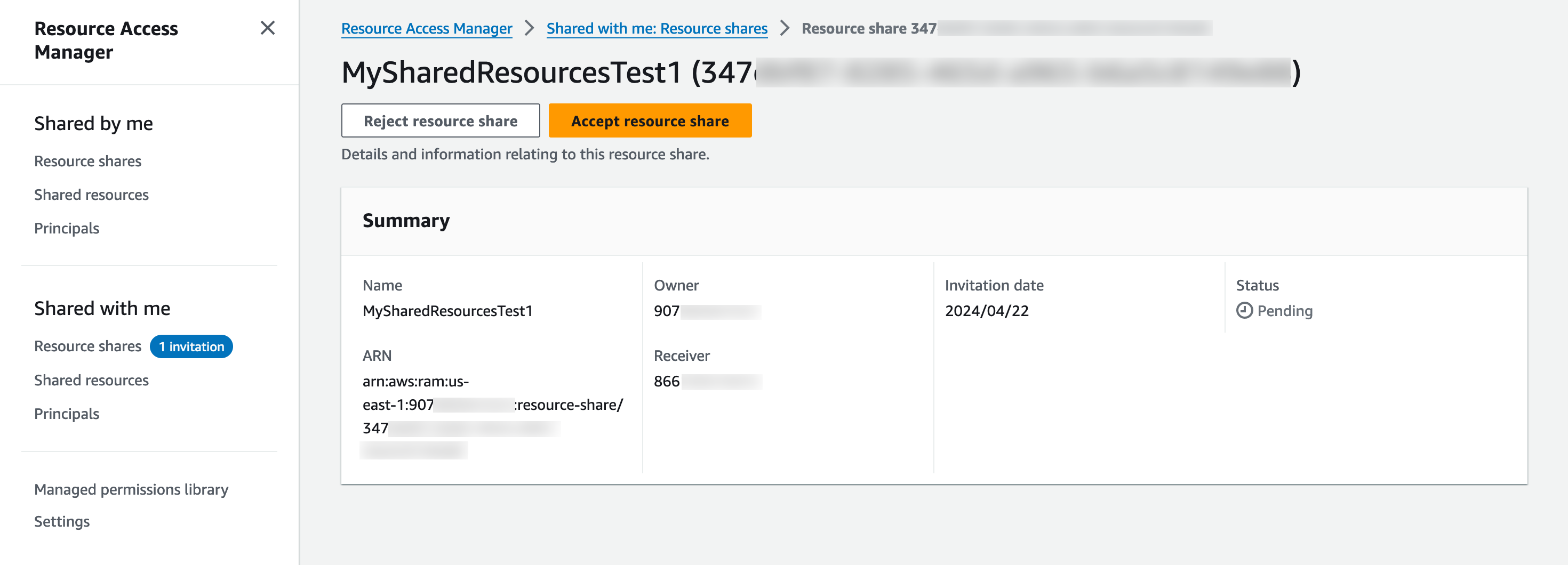Close the Resource Access Manager side panel
The height and width of the screenshot is (565, 1568).
[x=268, y=28]
